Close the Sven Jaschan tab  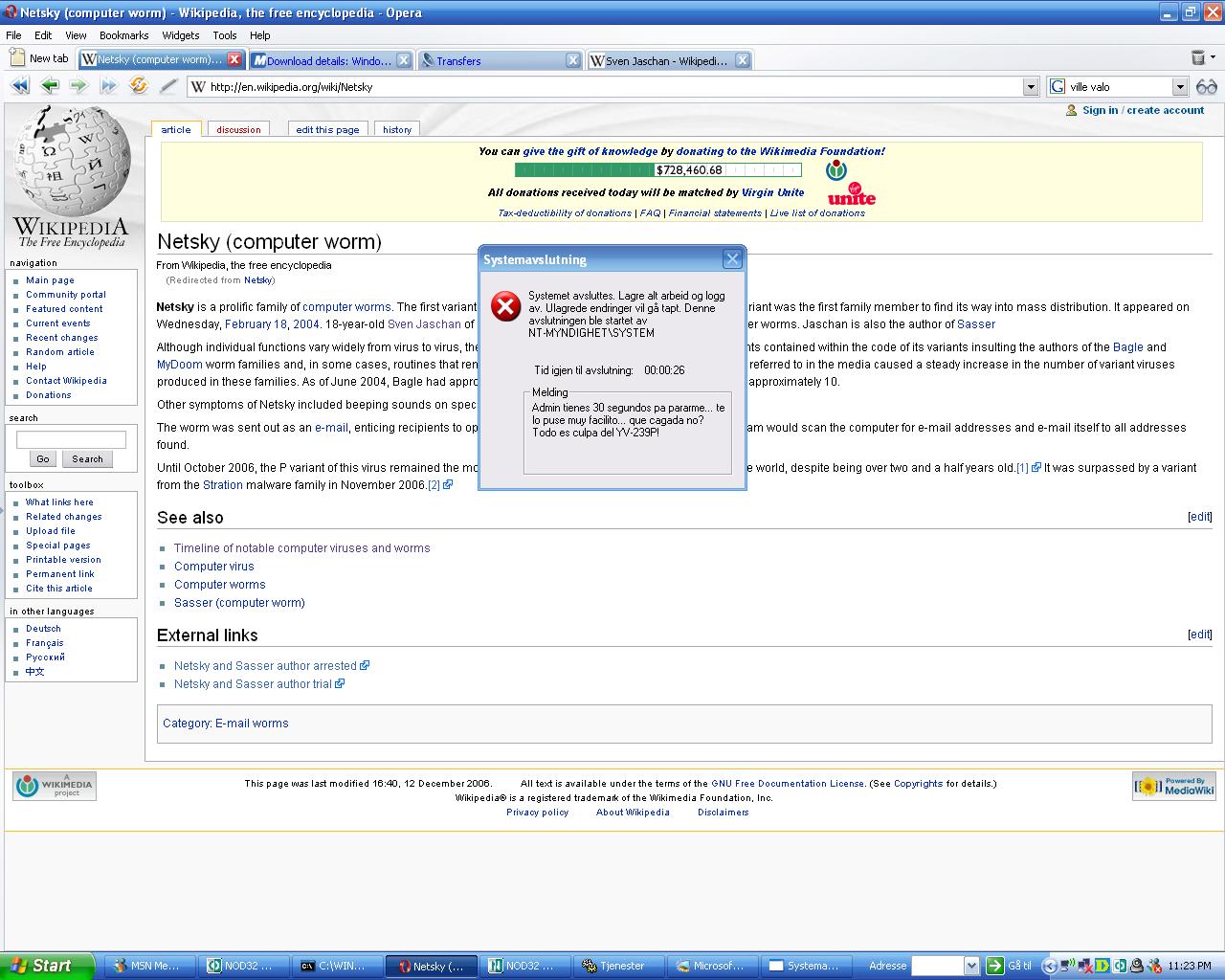click(x=743, y=60)
